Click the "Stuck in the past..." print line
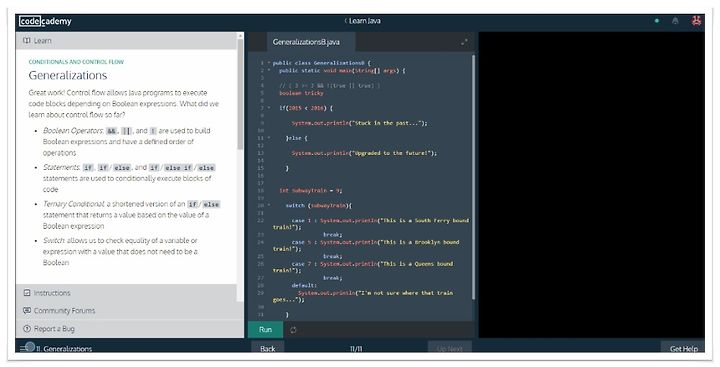 360,123
